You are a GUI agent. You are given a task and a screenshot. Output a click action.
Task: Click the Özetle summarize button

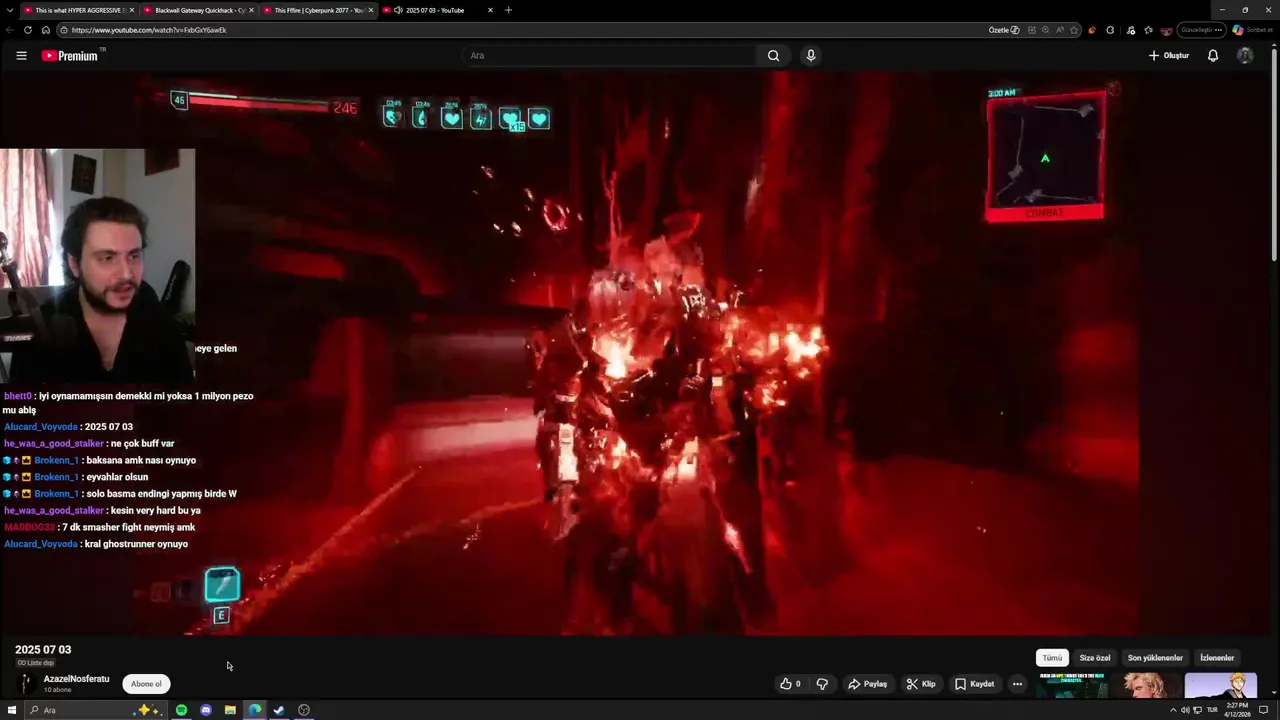tap(1003, 30)
